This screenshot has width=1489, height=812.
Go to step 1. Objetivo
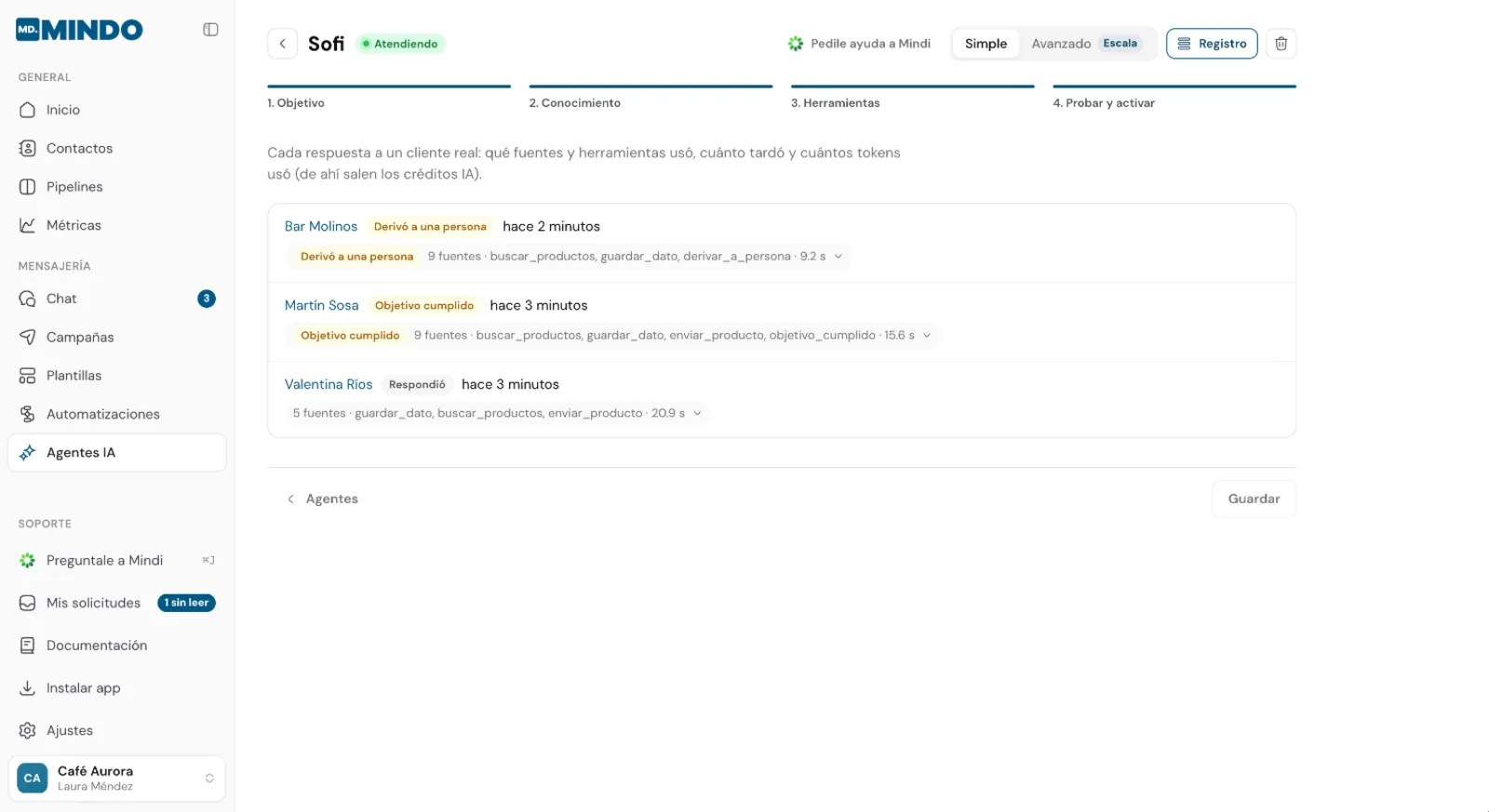[389, 98]
